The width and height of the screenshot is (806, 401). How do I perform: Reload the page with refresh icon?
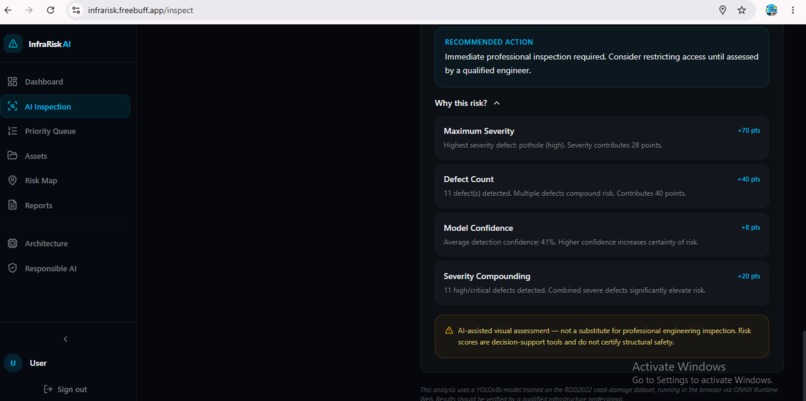[50, 10]
